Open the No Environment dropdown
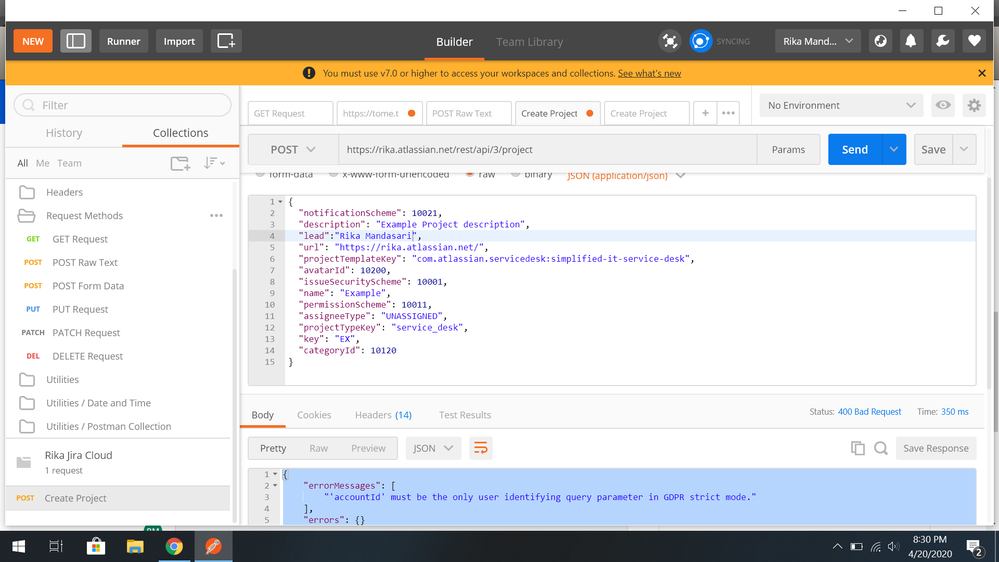Image resolution: width=999 pixels, height=562 pixels. pos(841,105)
